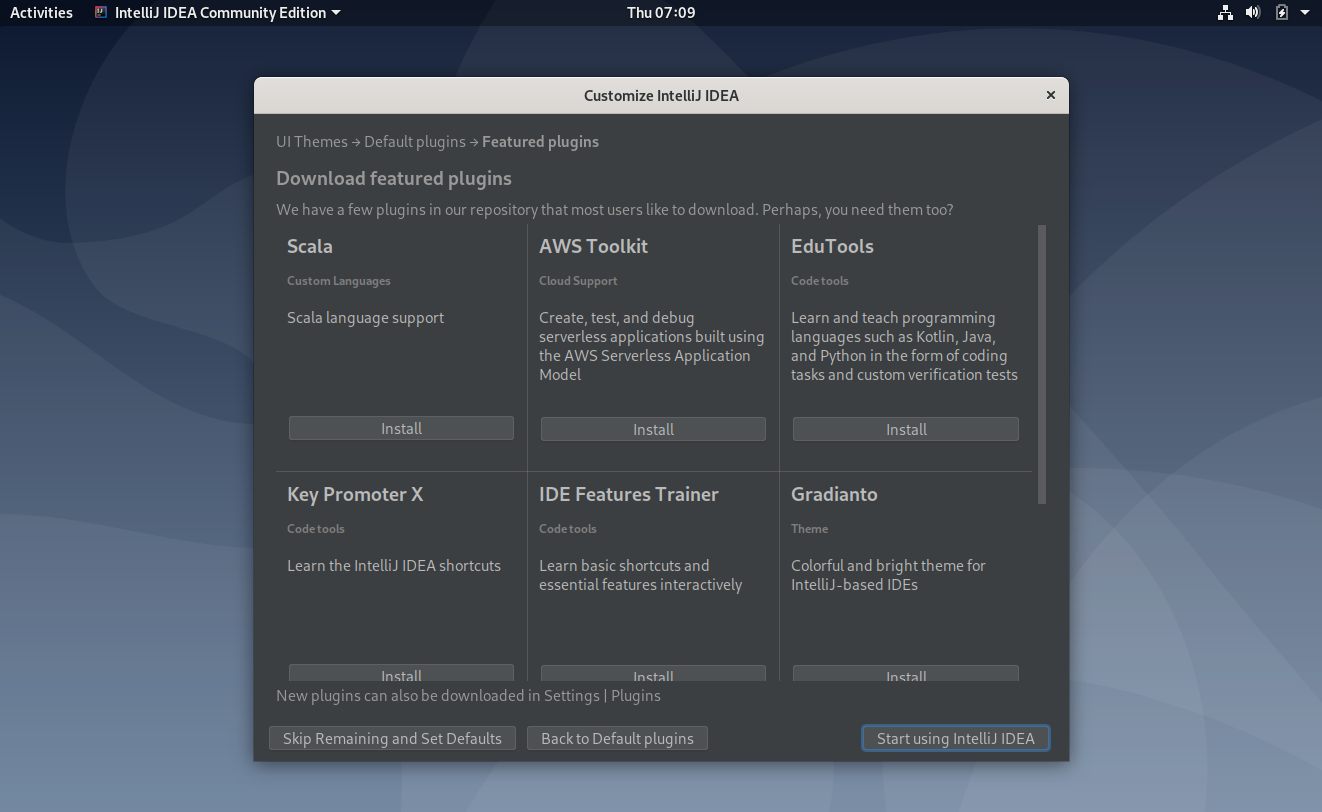Install the Key Promoter X plugin
1322x812 pixels.
401,673
